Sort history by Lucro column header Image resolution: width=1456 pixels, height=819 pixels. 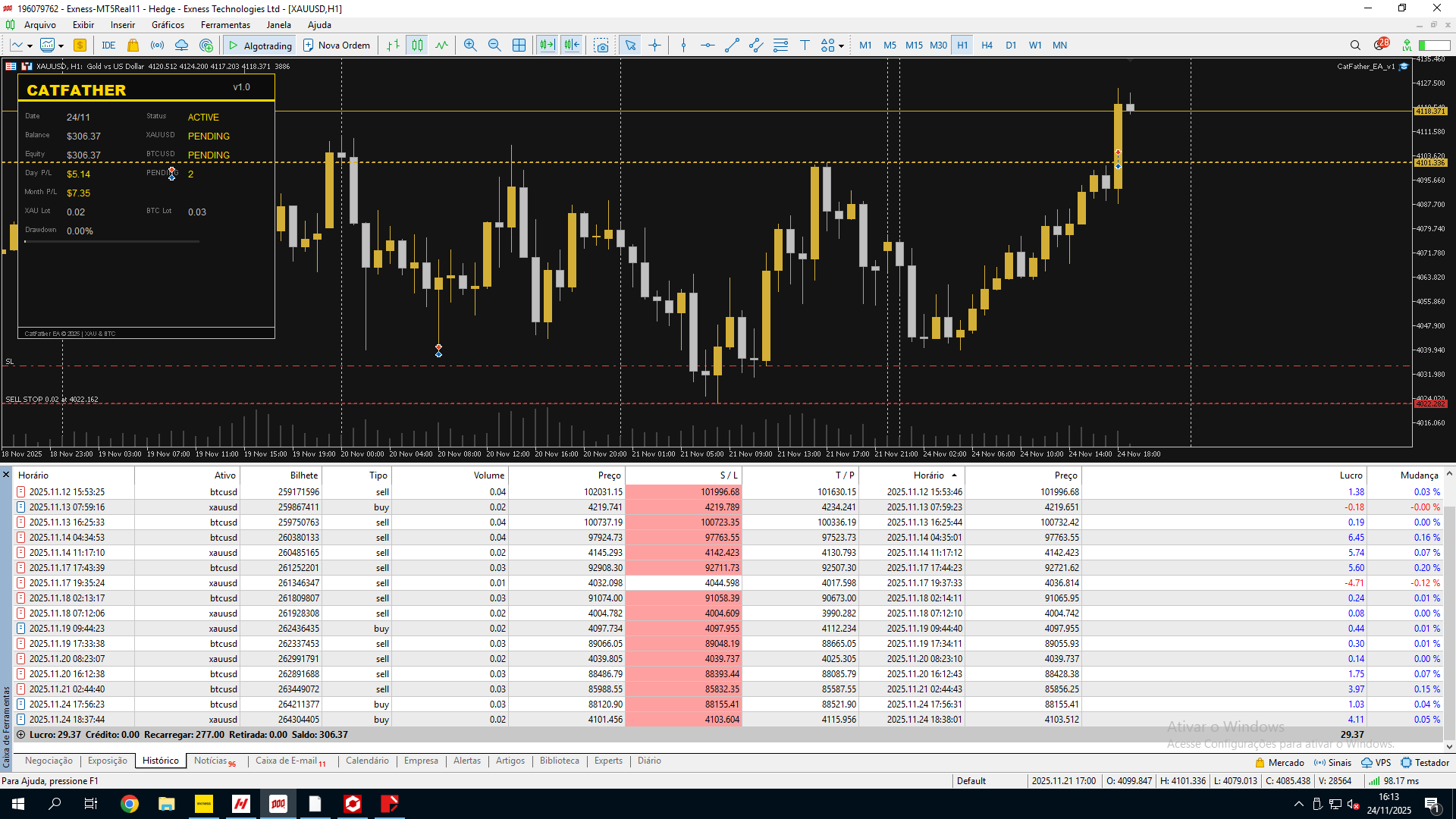(1351, 475)
